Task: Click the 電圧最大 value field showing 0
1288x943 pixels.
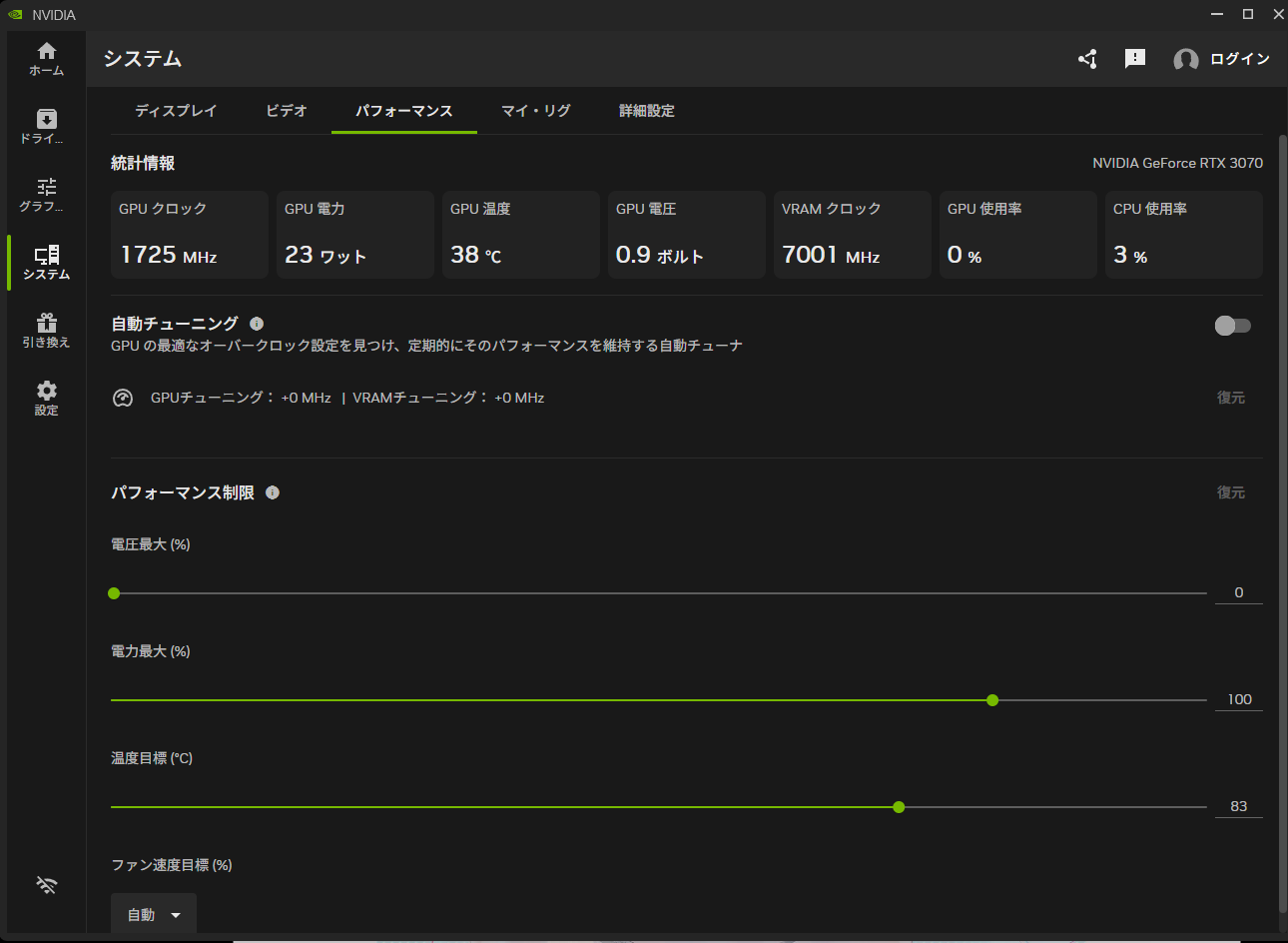Action: click(x=1239, y=592)
